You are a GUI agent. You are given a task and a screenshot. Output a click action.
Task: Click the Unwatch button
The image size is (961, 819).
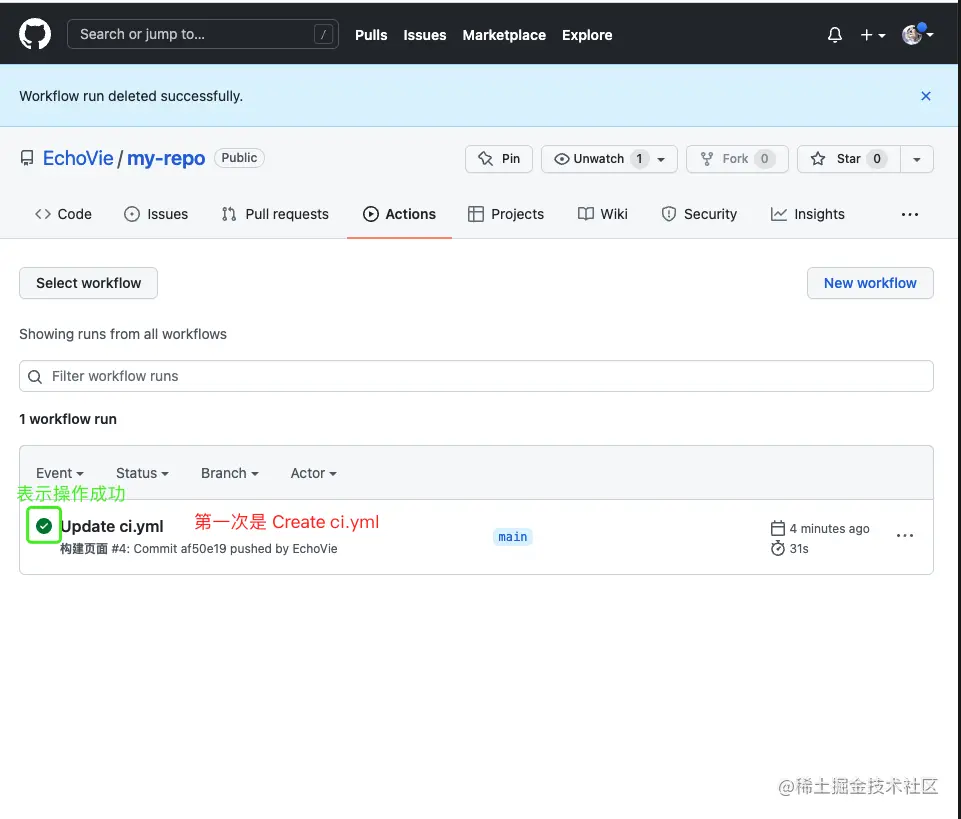(609, 159)
